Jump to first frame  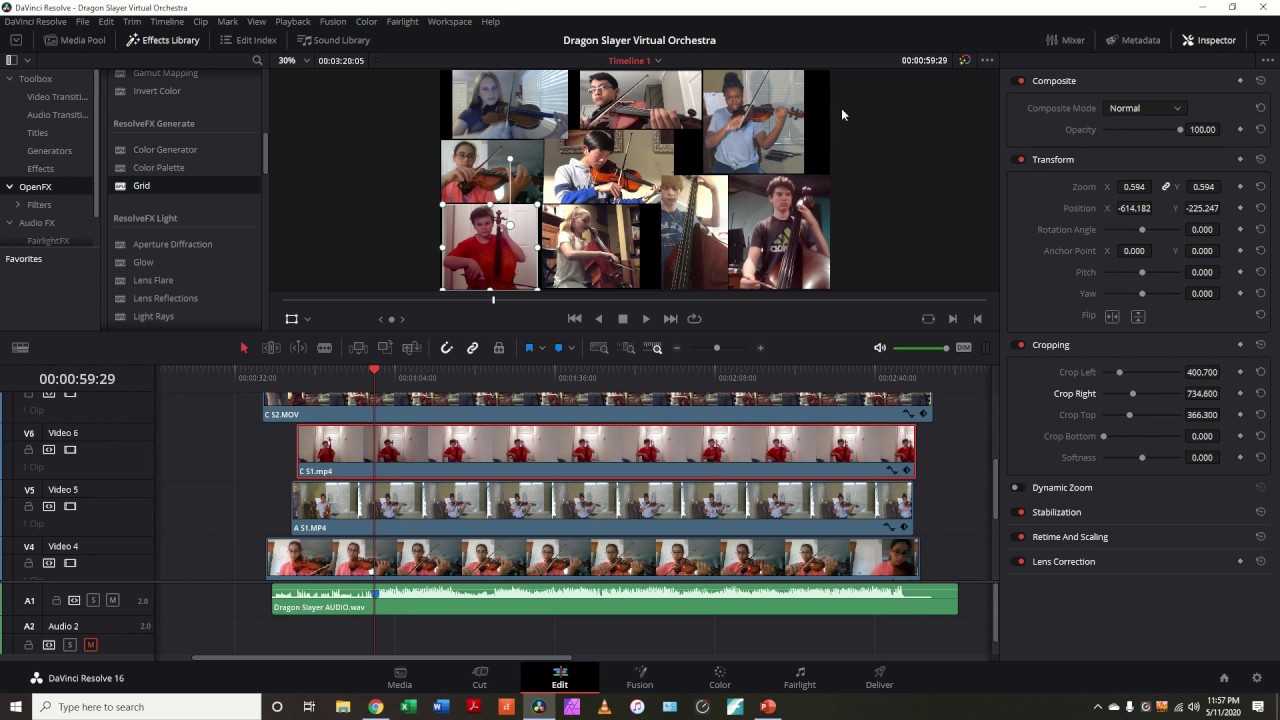pyautogui.click(x=575, y=319)
